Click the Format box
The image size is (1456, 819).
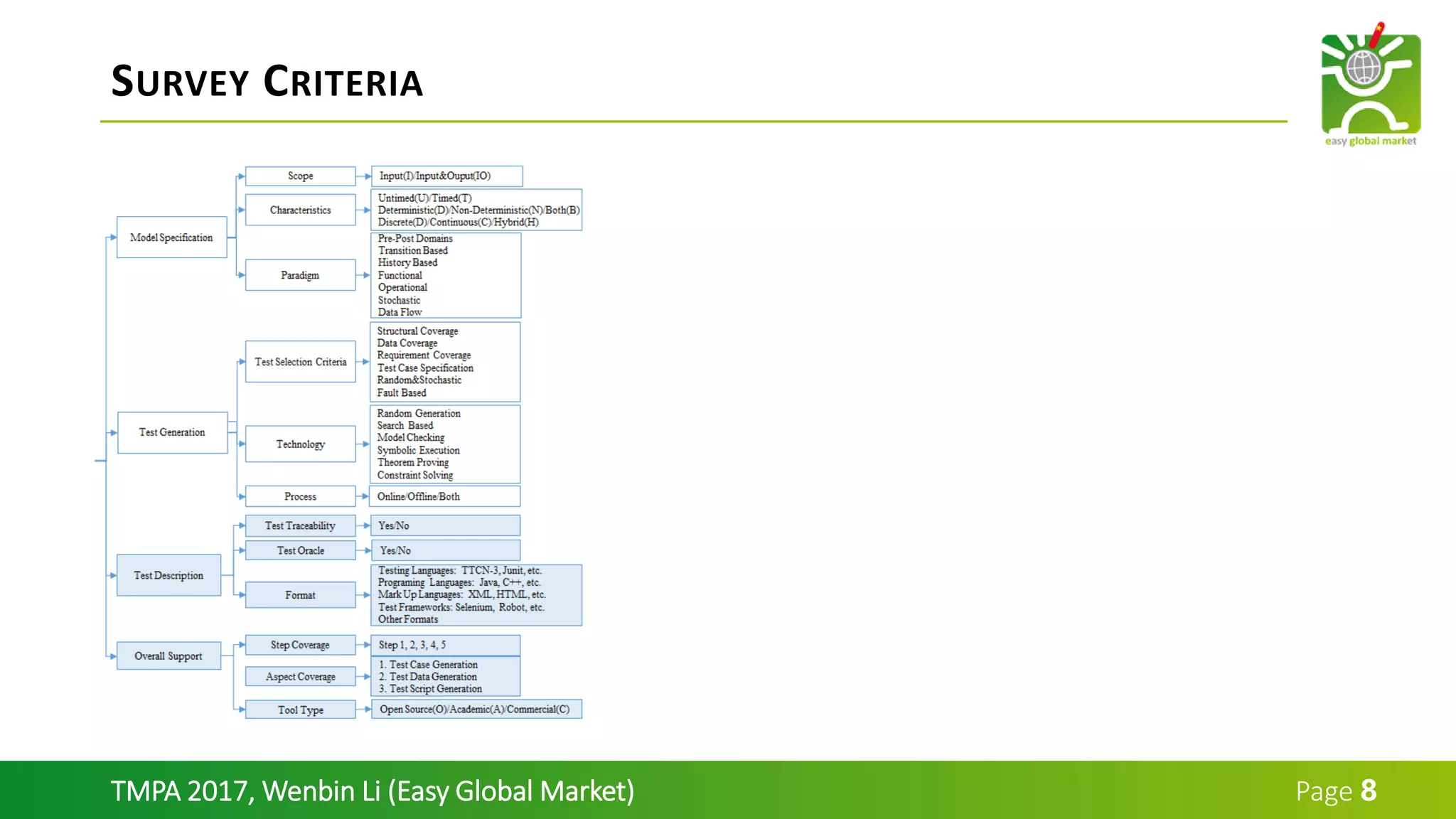click(x=300, y=595)
